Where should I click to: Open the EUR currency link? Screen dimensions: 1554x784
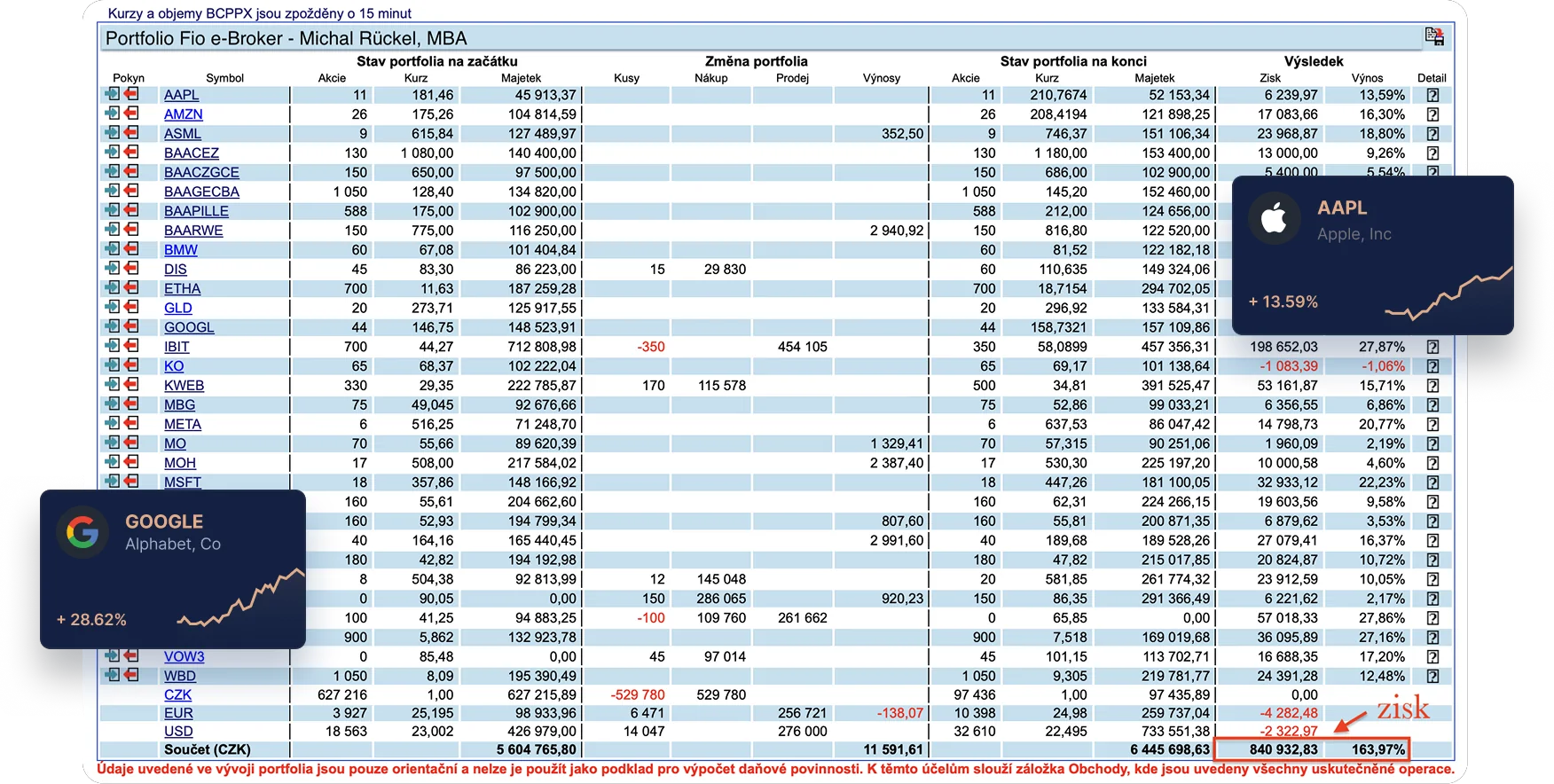point(178,713)
